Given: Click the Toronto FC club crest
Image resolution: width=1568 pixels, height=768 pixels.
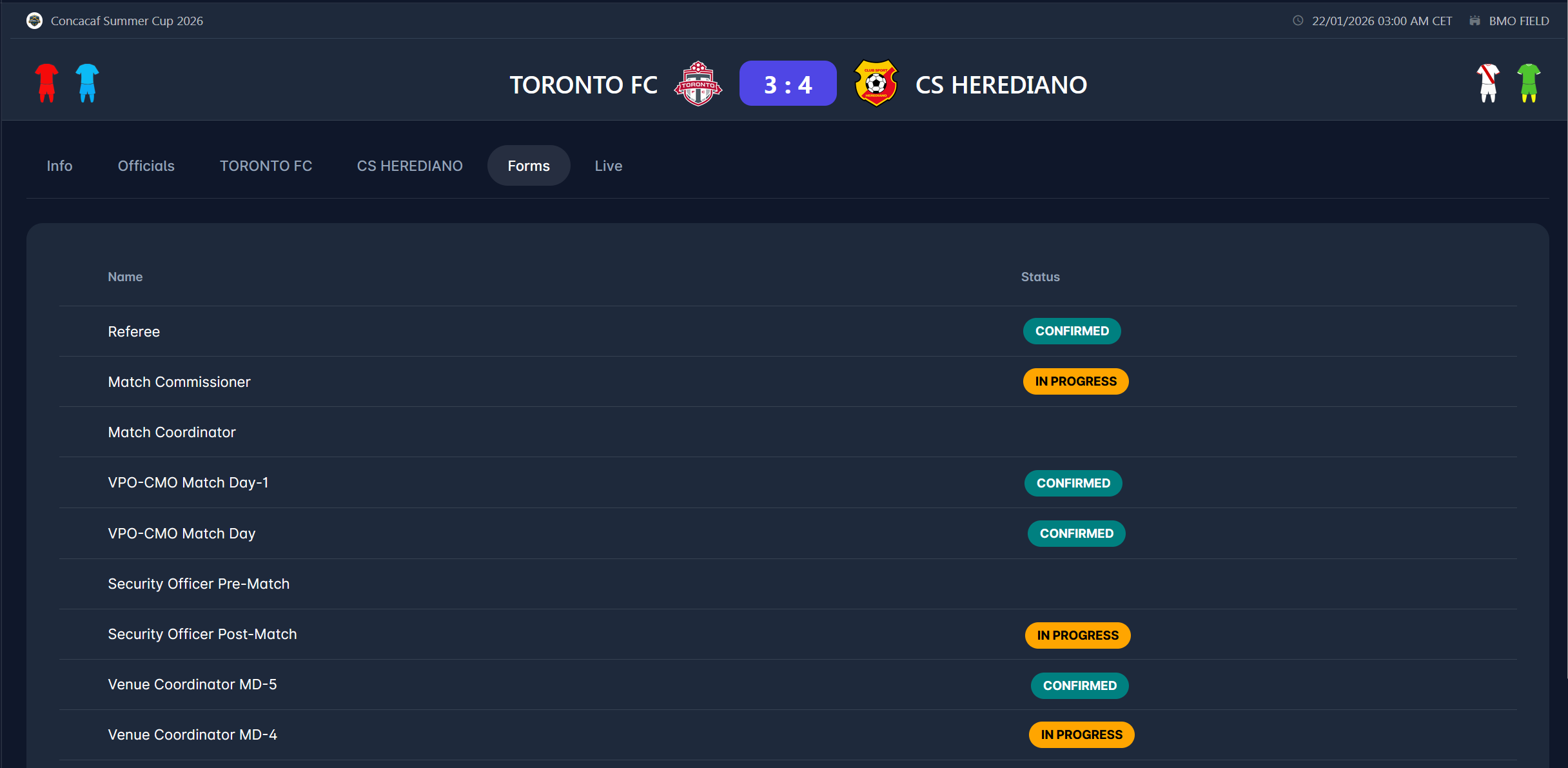Looking at the screenshot, I should (698, 84).
